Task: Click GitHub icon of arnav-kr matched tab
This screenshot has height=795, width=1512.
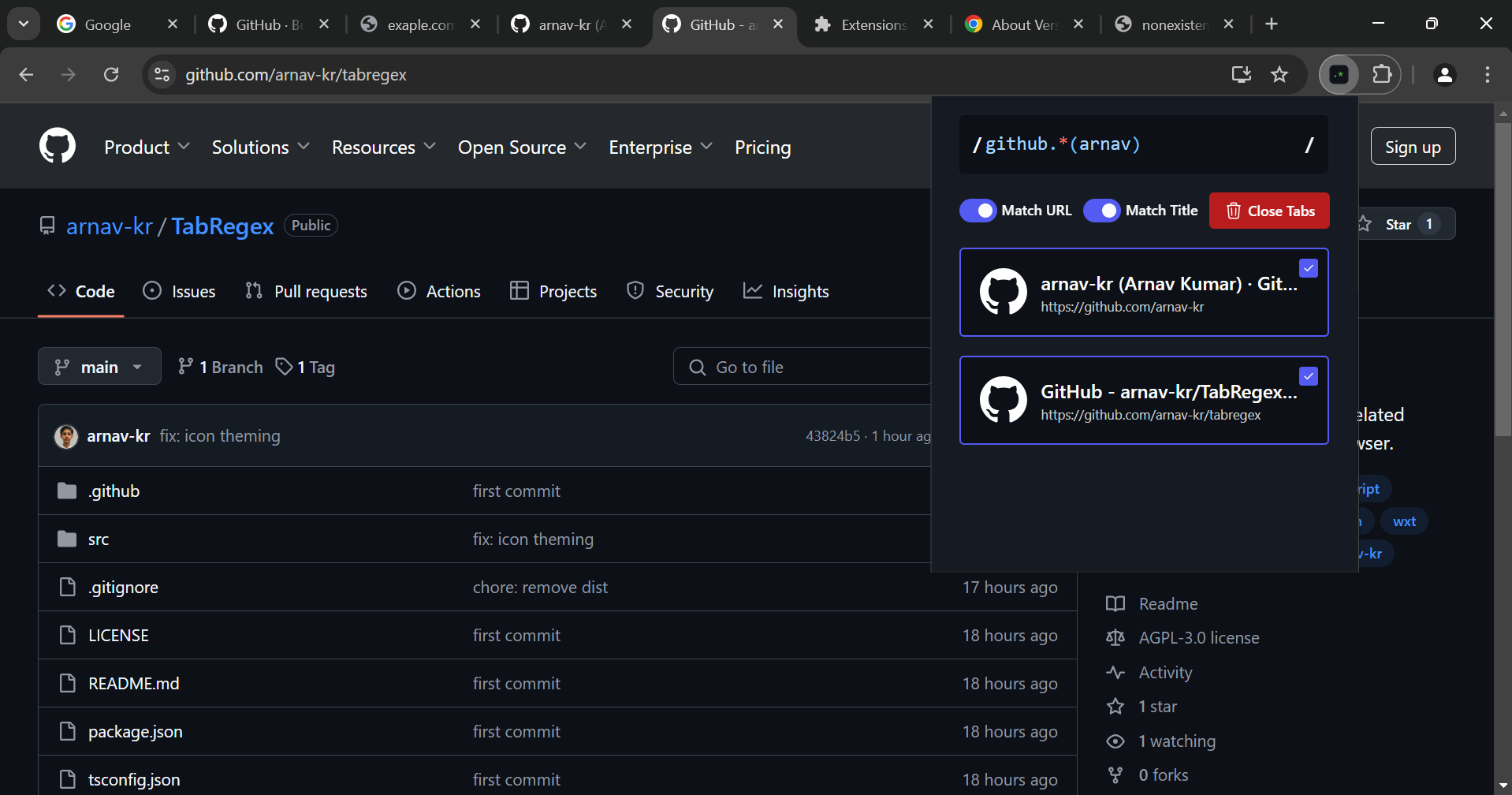Action: pyautogui.click(x=1004, y=292)
